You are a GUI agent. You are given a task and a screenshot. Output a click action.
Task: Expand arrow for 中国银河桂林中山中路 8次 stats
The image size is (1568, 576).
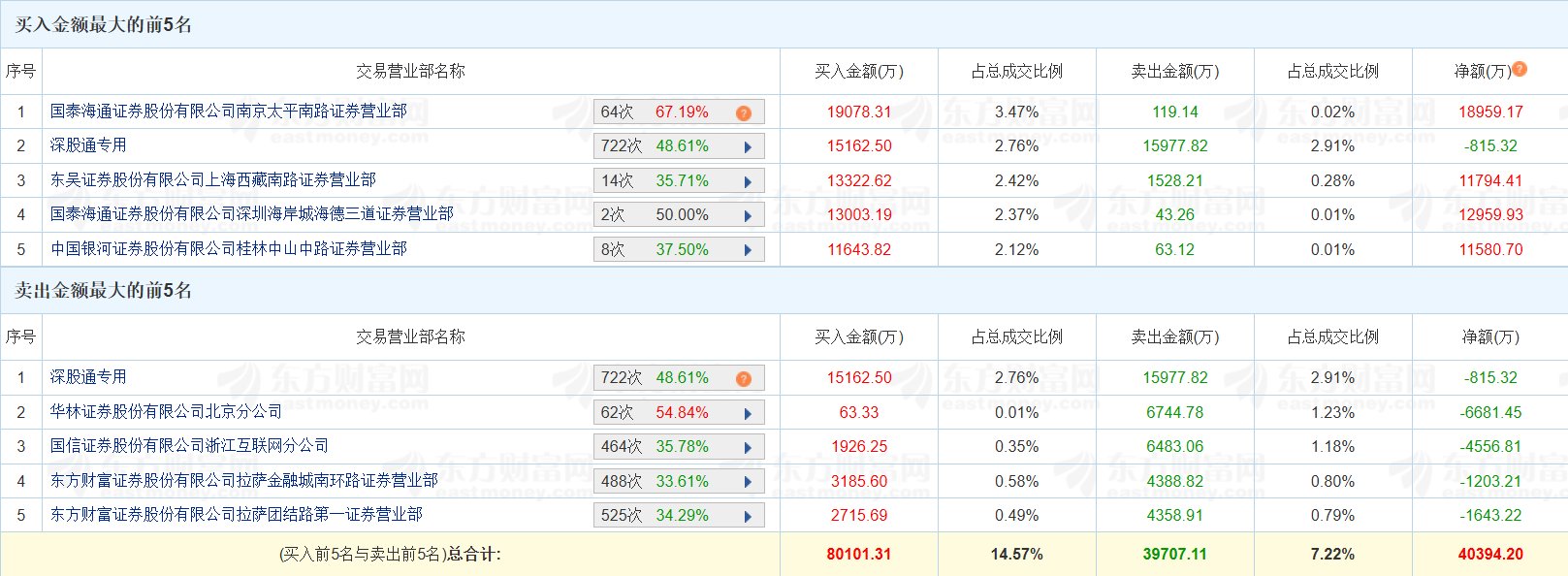[x=748, y=250]
